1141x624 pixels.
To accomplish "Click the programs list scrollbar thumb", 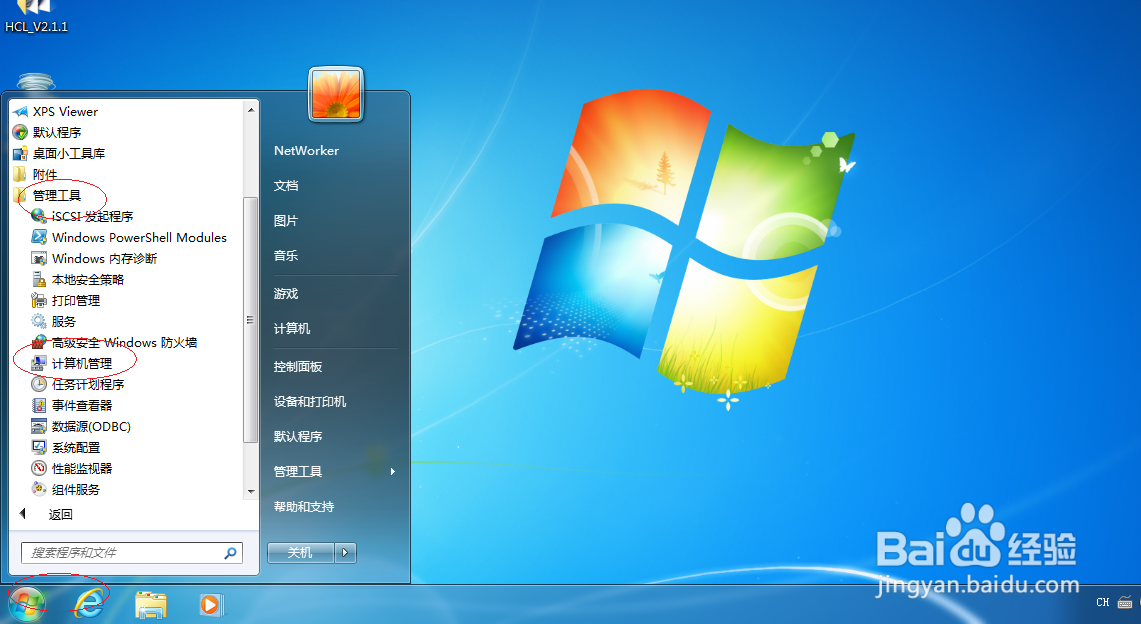I will point(250,320).
